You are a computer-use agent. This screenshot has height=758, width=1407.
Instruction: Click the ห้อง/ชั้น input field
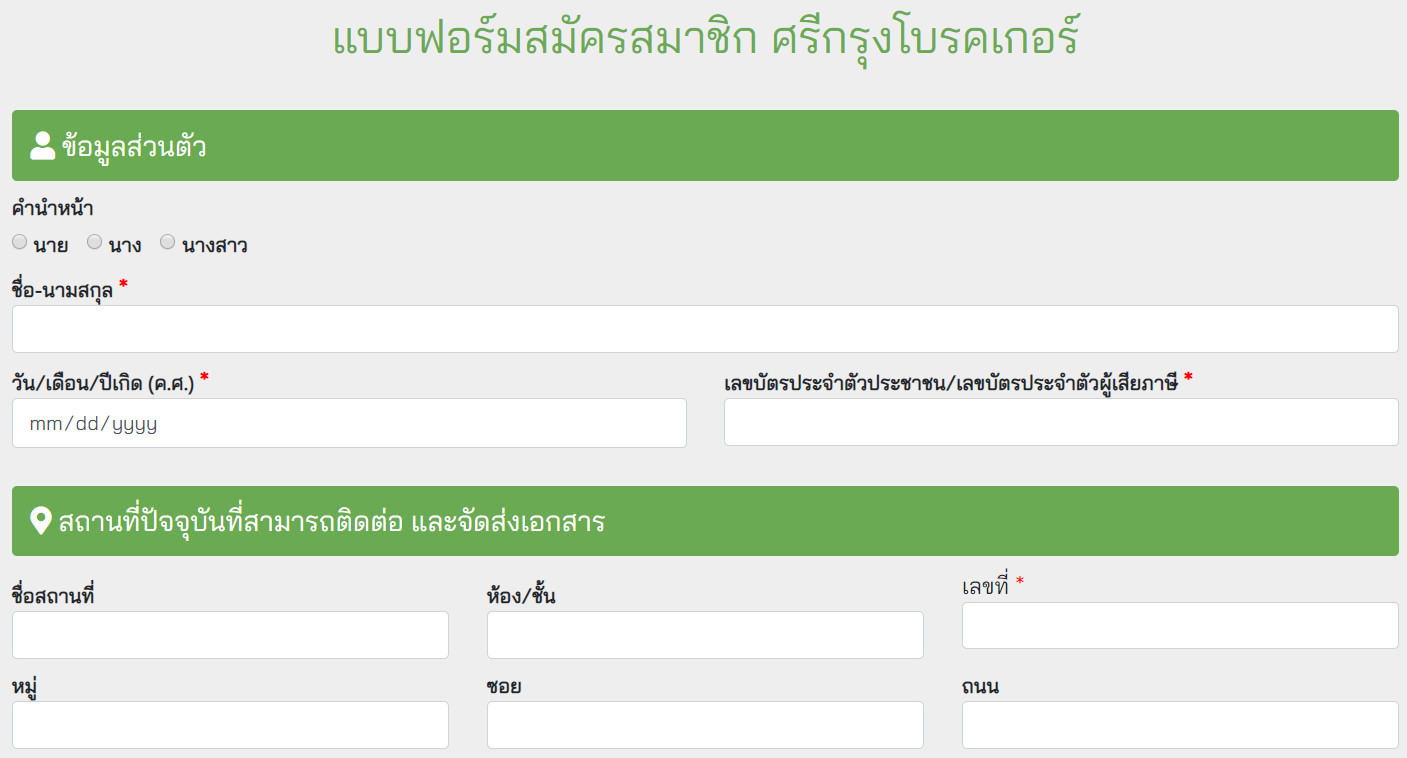click(x=705, y=635)
